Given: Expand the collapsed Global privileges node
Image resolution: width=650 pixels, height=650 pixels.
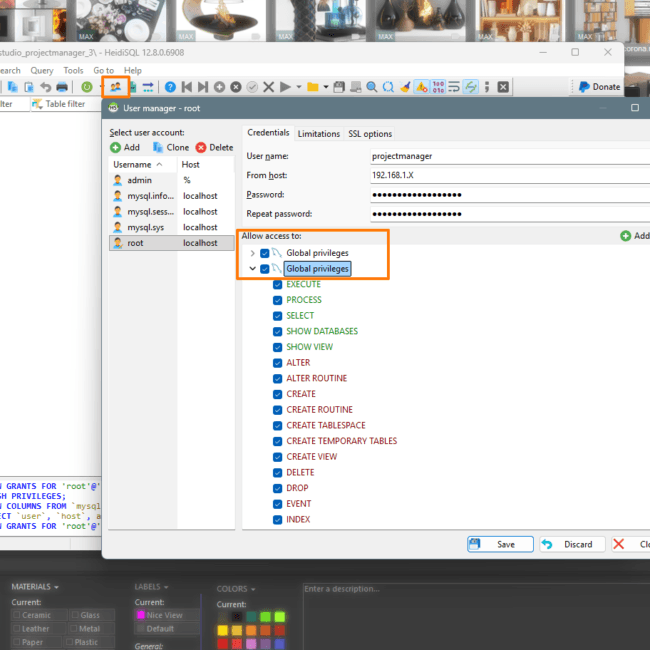Looking at the screenshot, I should (252, 253).
